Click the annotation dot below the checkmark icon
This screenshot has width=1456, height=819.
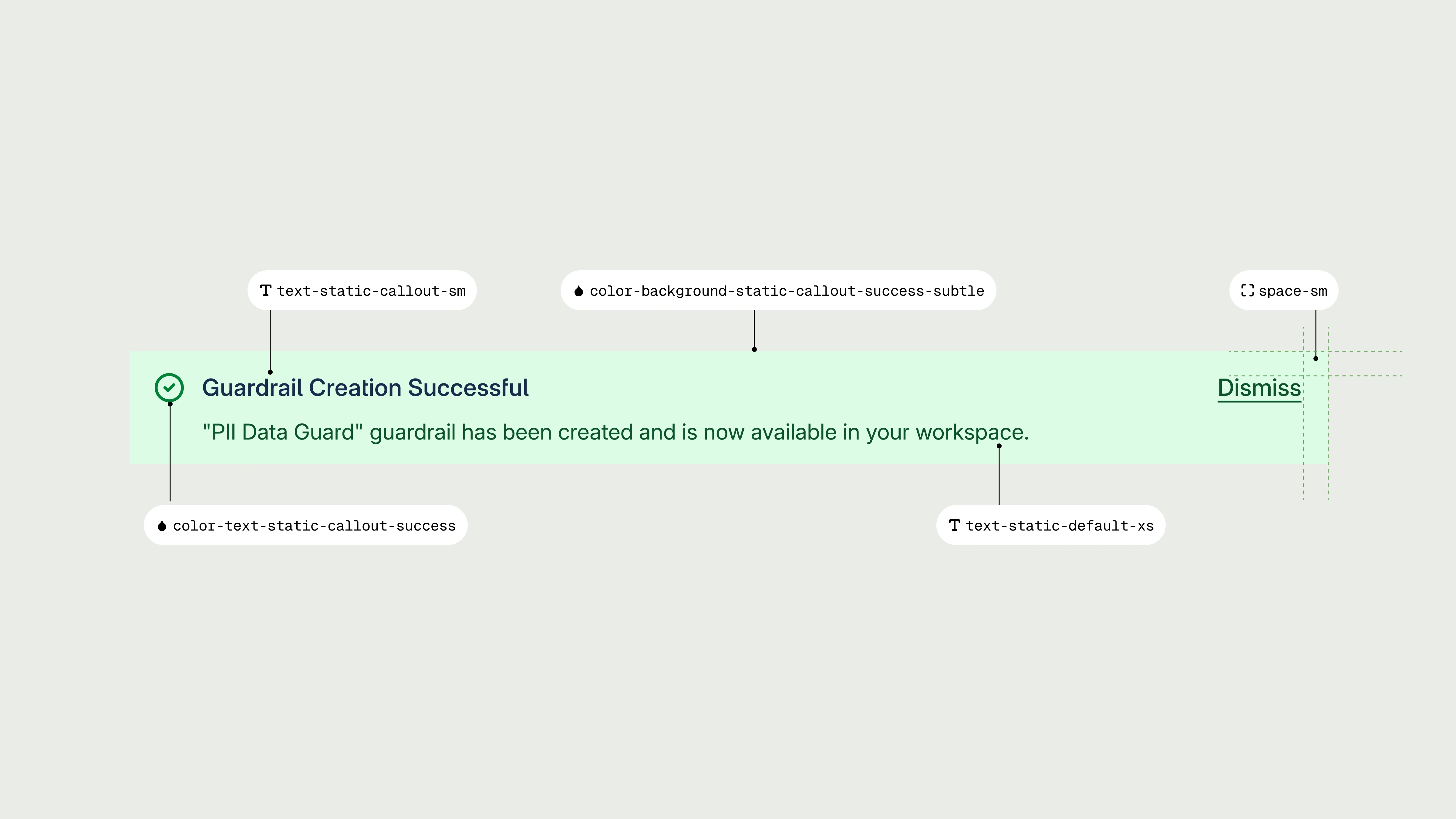(170, 403)
